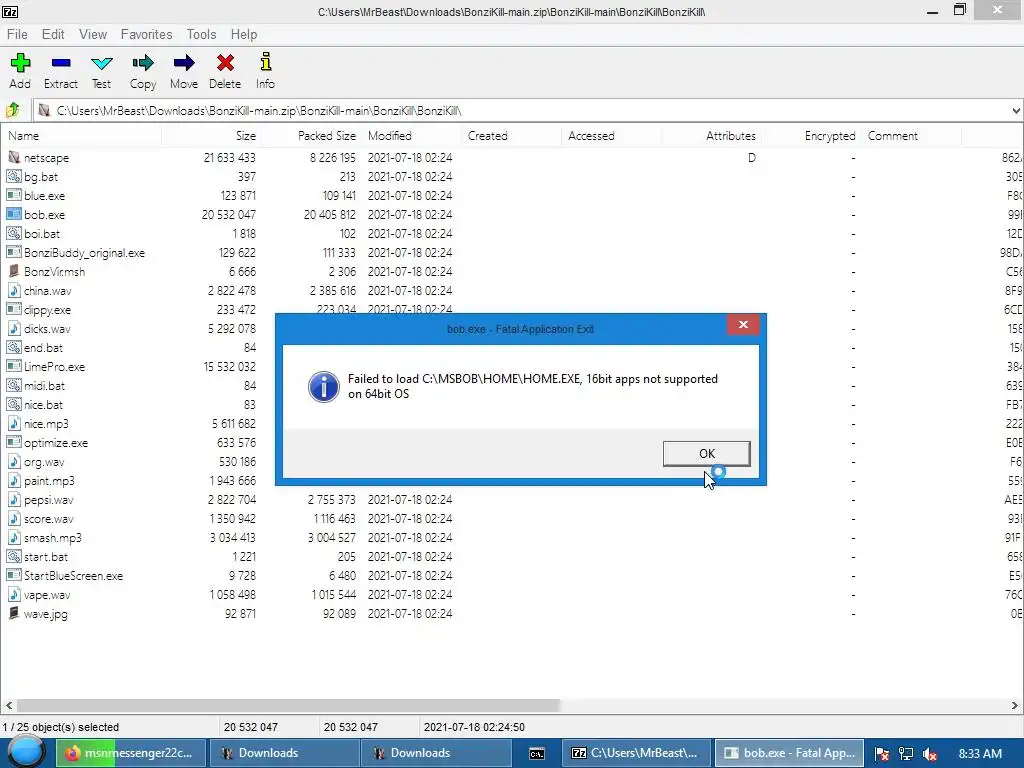Image resolution: width=1024 pixels, height=768 pixels.
Task: Select the LimePro.exe file name
Action: pos(54,366)
